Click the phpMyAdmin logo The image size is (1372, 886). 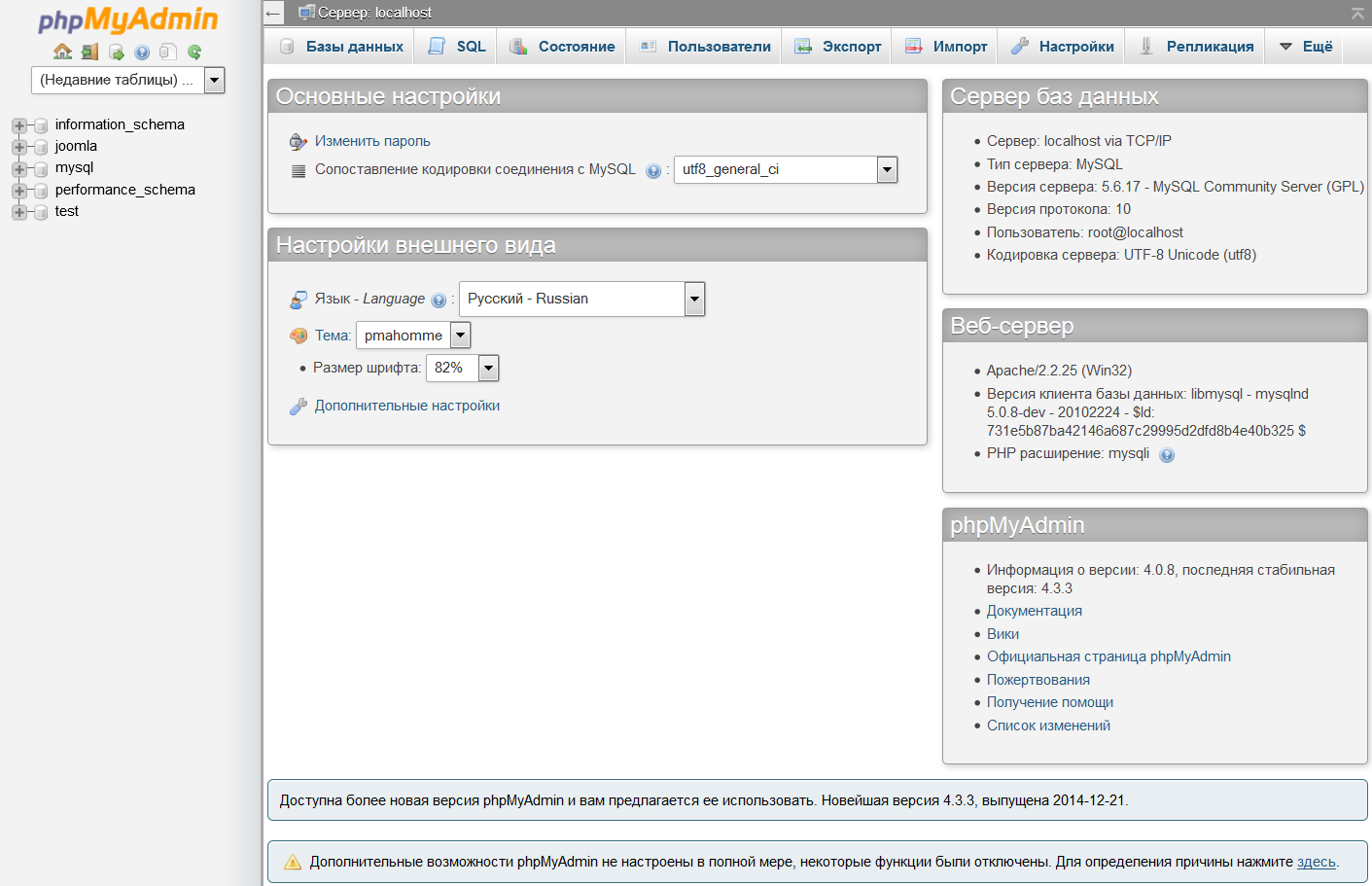128,19
